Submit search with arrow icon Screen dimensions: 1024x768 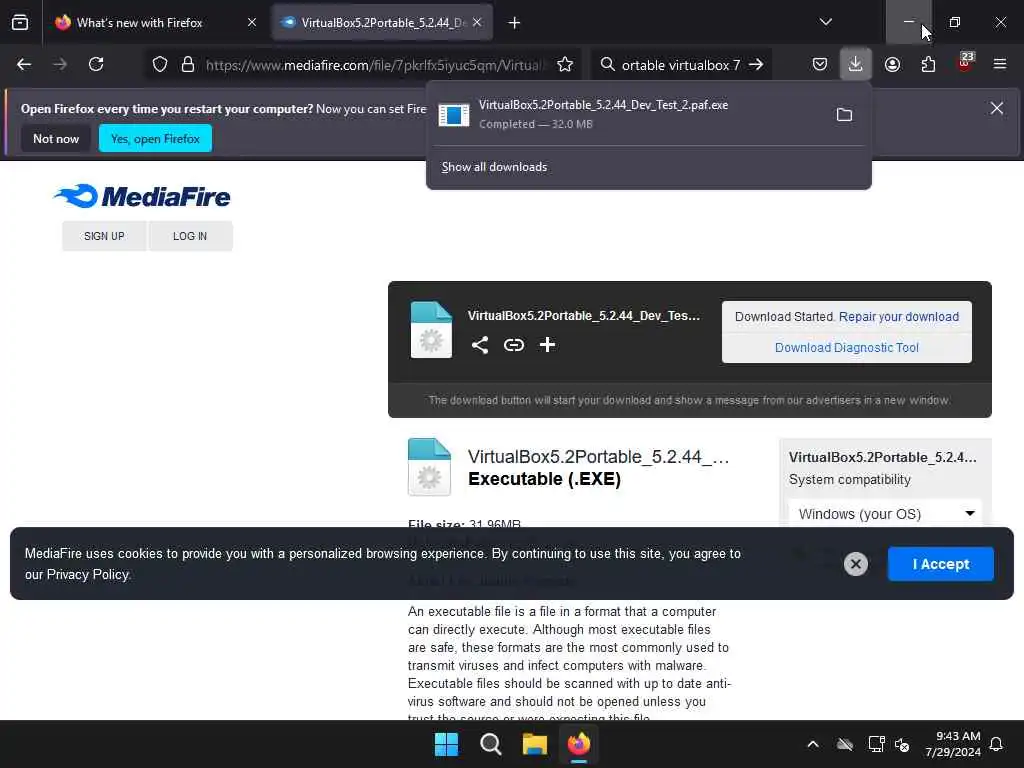756,65
